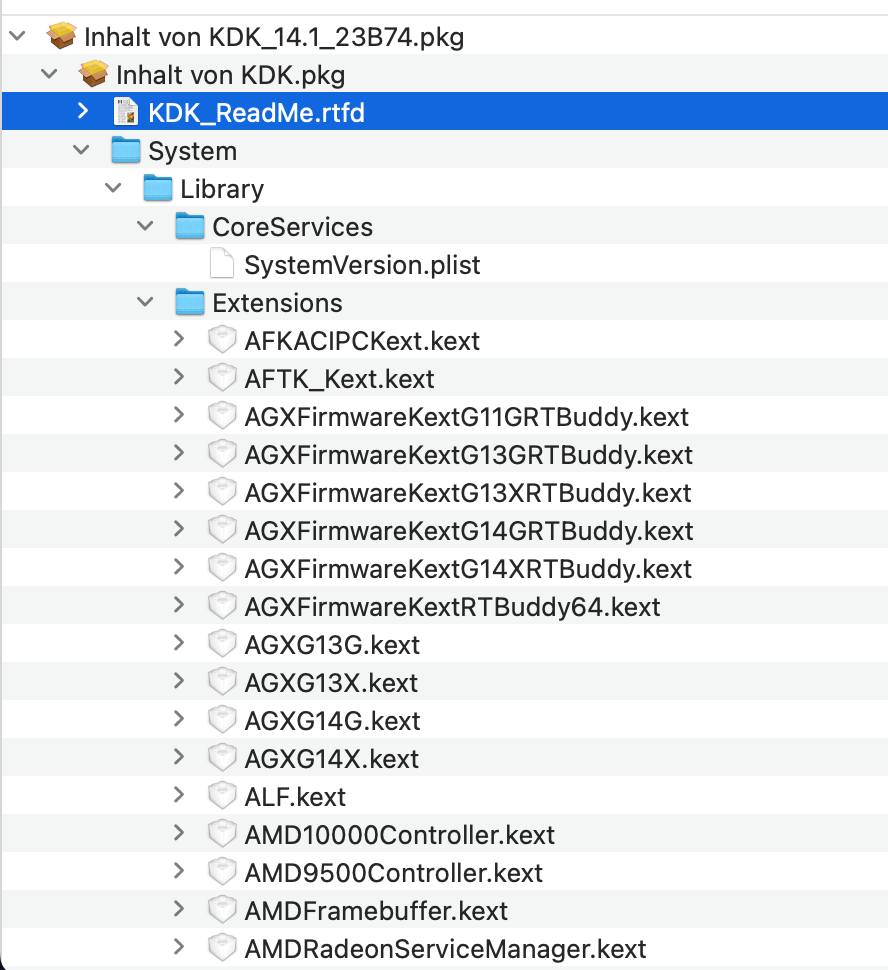Click the CoreServices folder icon
This screenshot has height=970, width=888.
(190, 226)
